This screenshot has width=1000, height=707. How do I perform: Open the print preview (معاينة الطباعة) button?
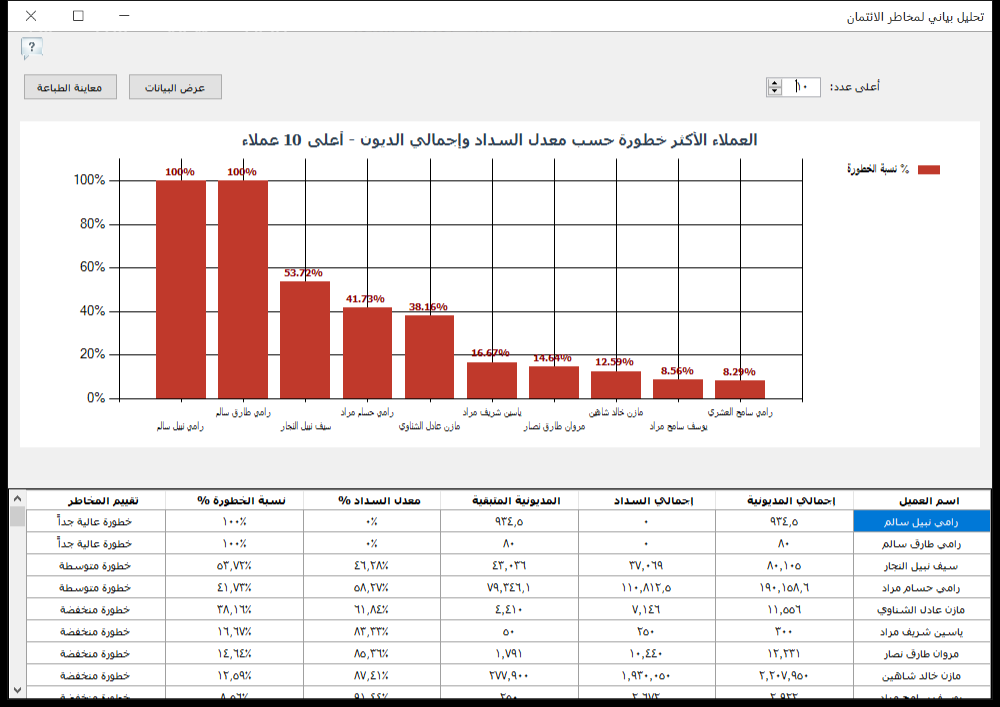point(70,87)
